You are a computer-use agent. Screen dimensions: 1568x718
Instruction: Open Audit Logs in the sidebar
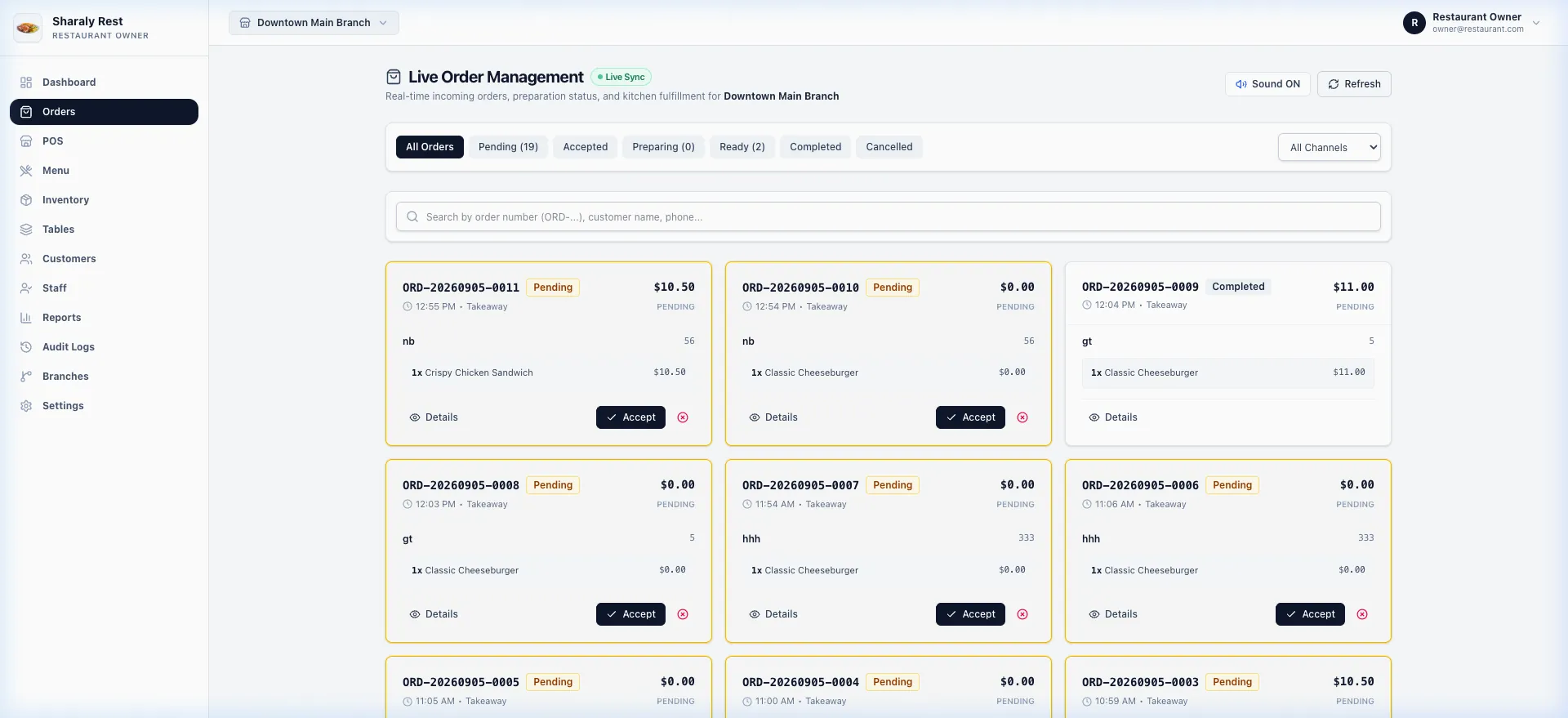pyautogui.click(x=104, y=347)
